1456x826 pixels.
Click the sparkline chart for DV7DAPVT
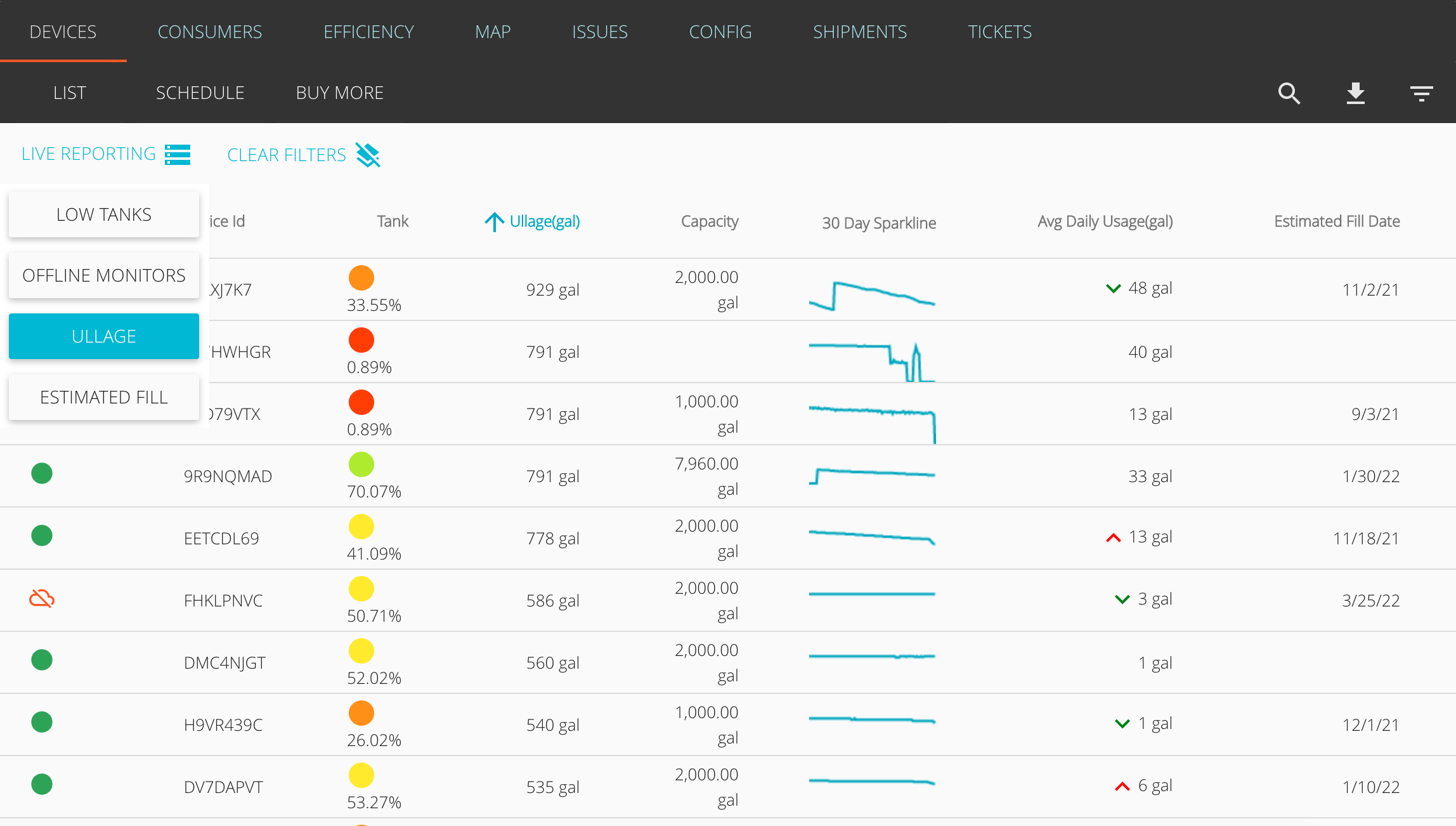pos(872,782)
